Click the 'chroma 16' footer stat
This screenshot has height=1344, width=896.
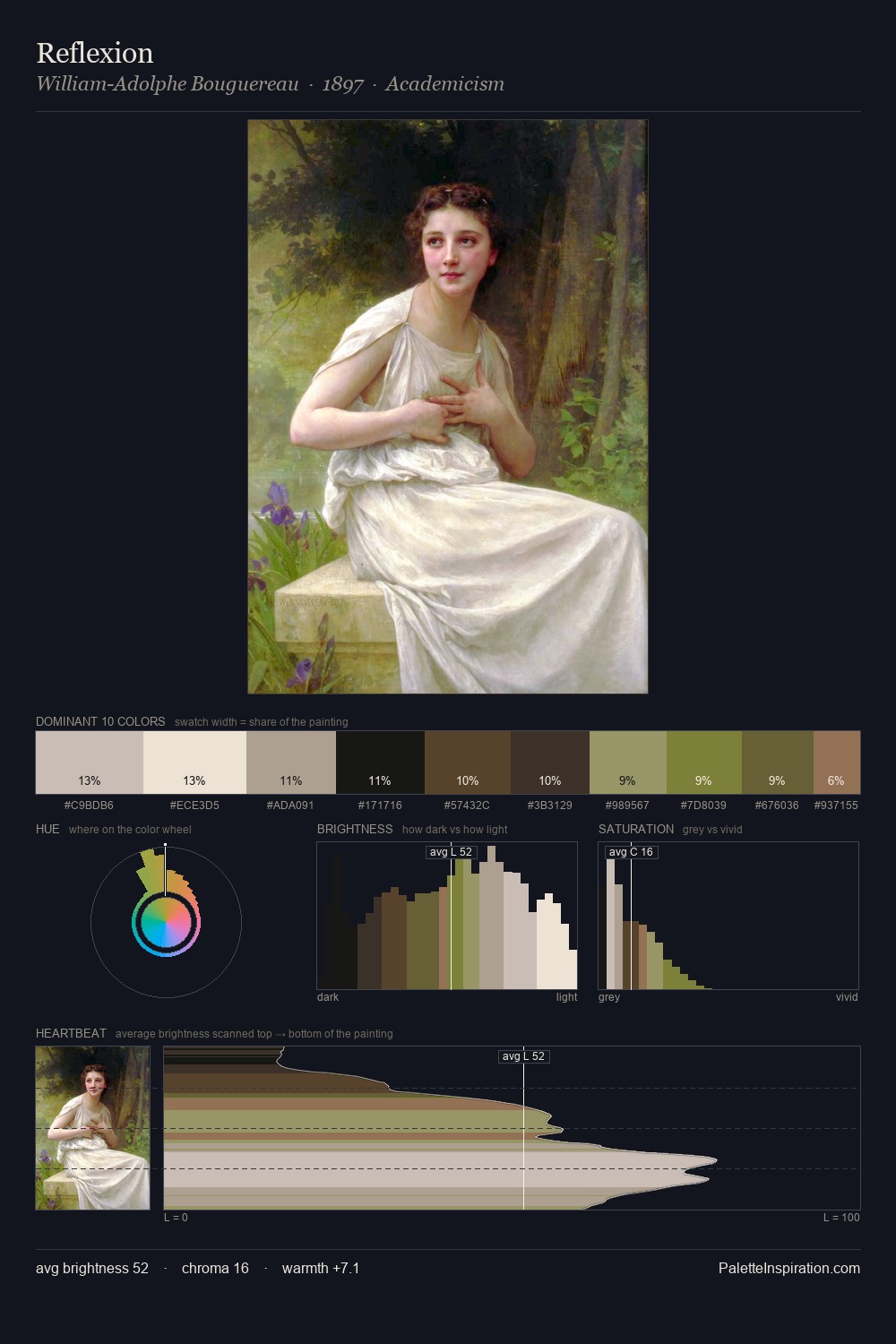coord(215,1268)
